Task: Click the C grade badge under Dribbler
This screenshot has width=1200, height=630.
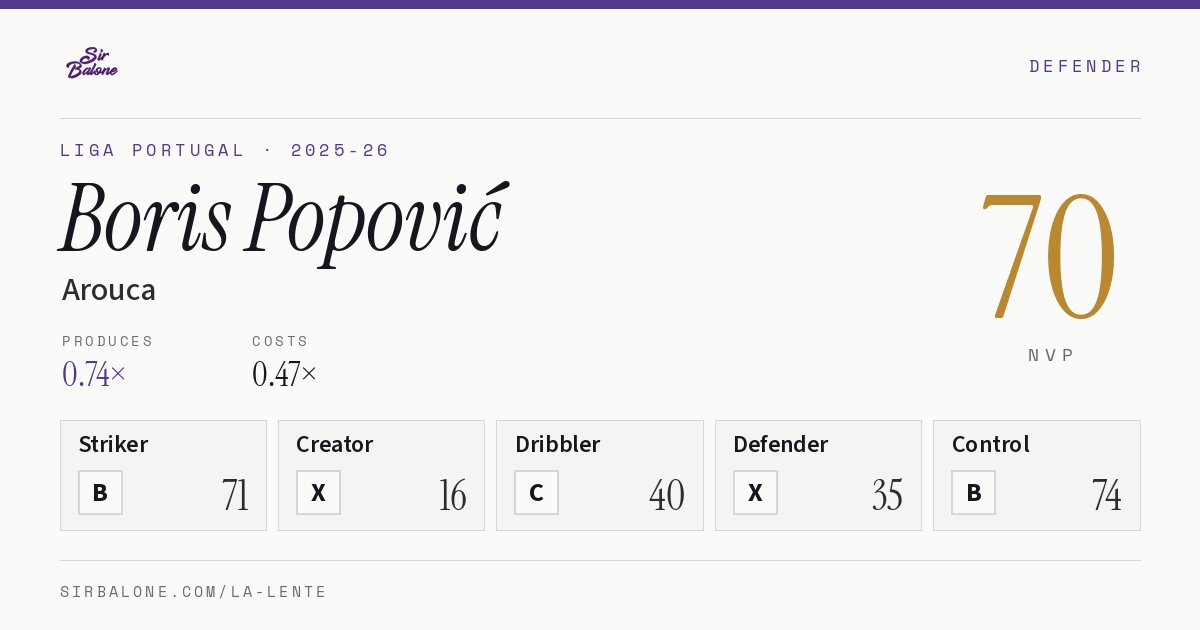Action: click(x=536, y=493)
